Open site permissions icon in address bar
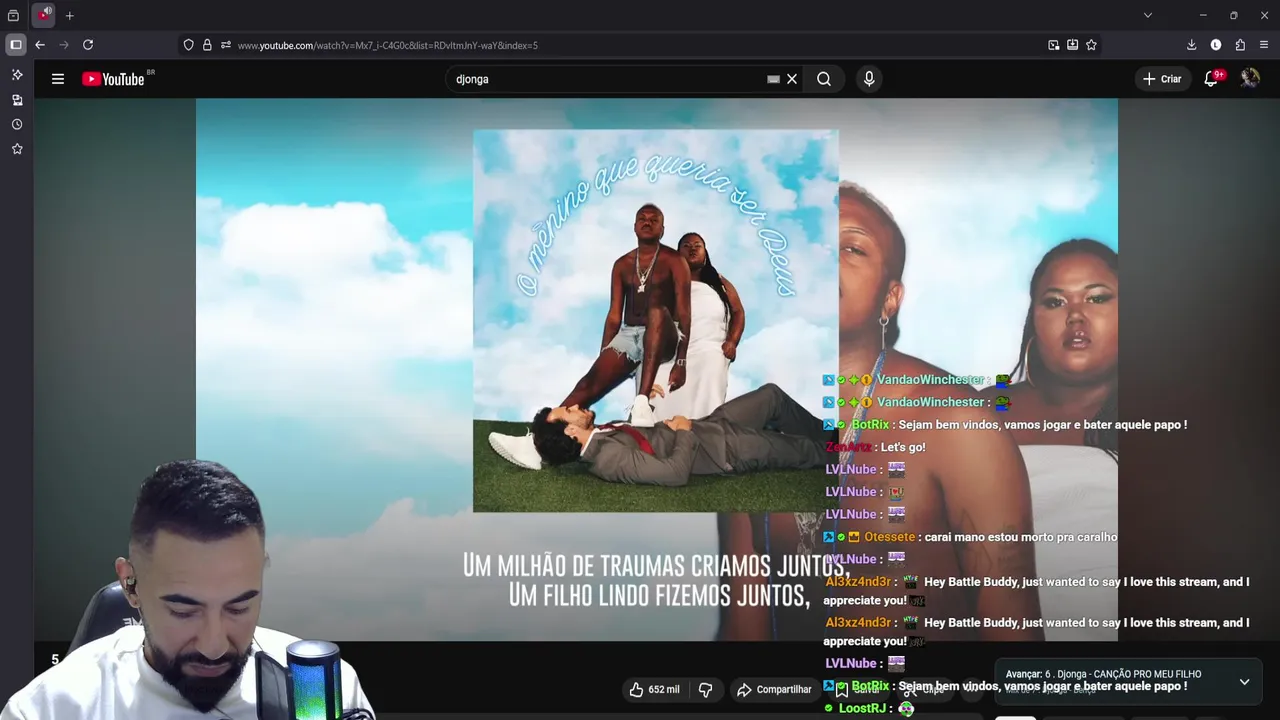 (226, 45)
